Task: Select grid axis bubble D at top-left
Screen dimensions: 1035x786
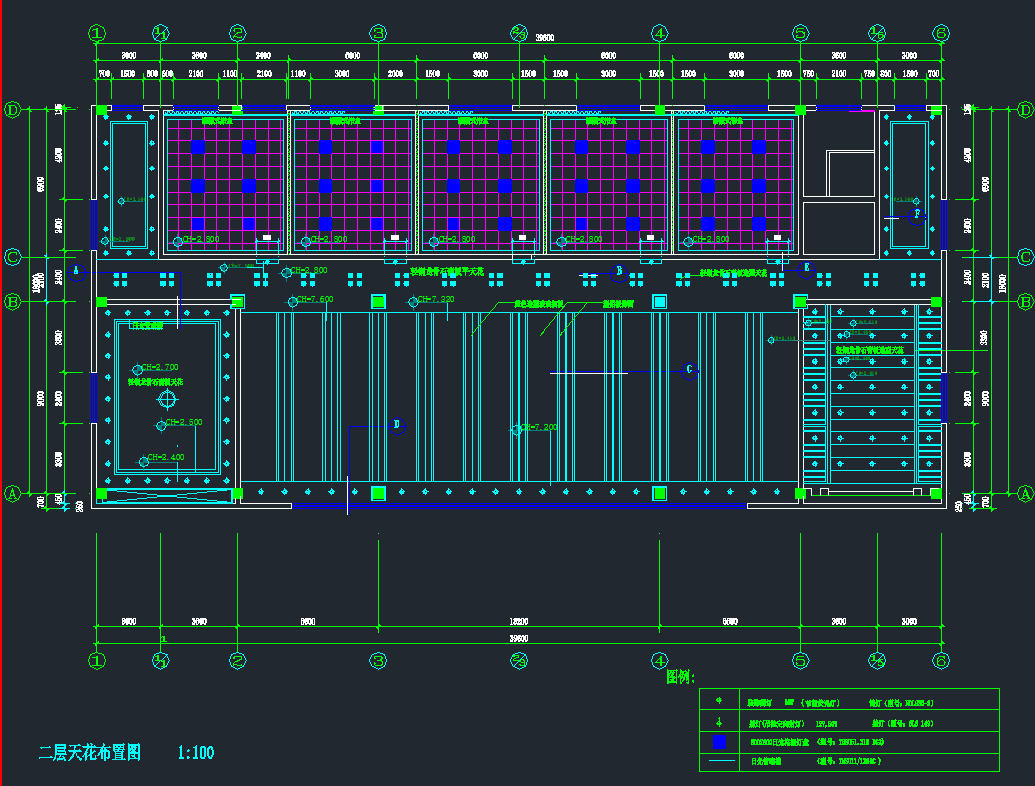Action: click(x=13, y=110)
